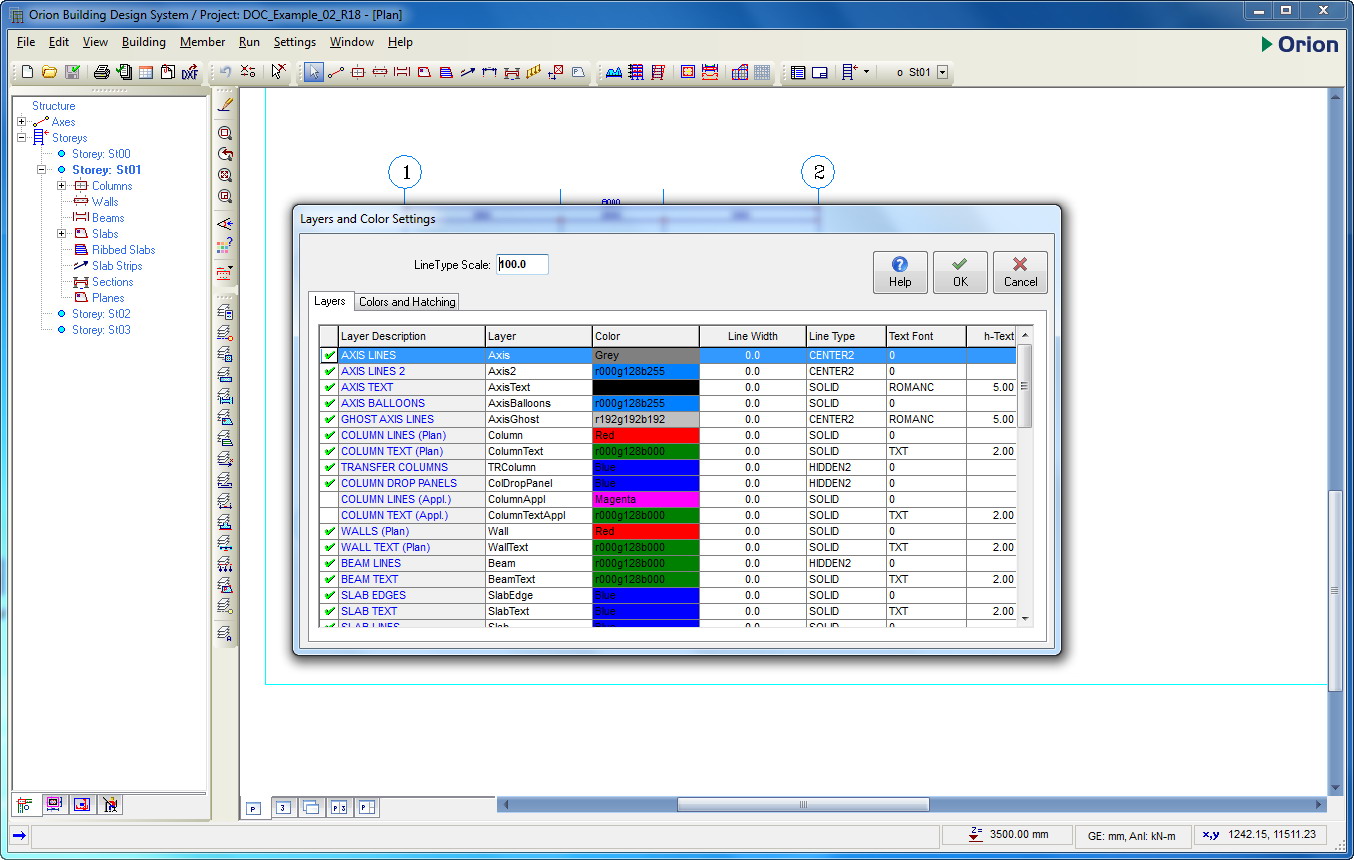Toggle the SLAB EDGES layer checkmark
Screen dimensions: 1354x860
tap(329, 595)
